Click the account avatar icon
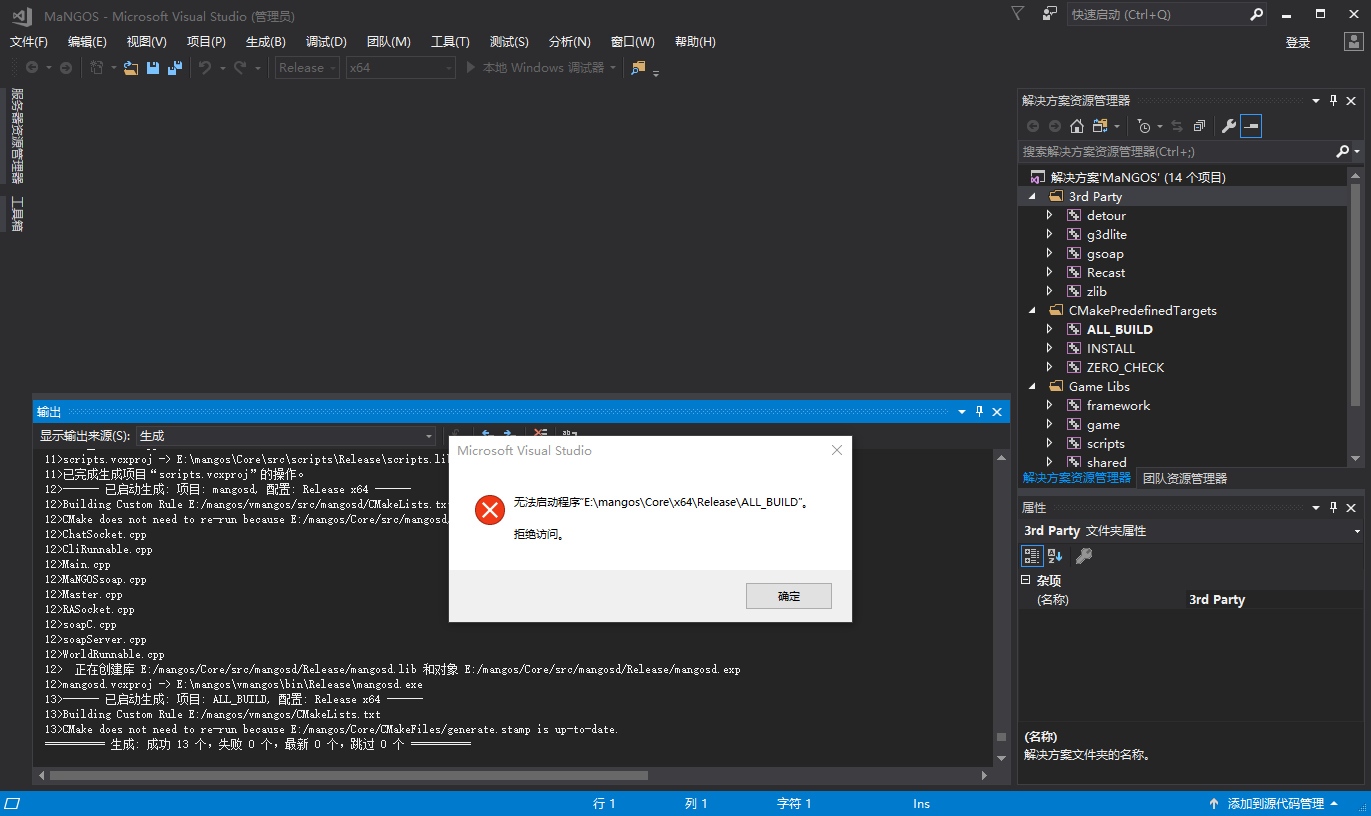This screenshot has width=1371, height=816. pyautogui.click(x=1353, y=41)
